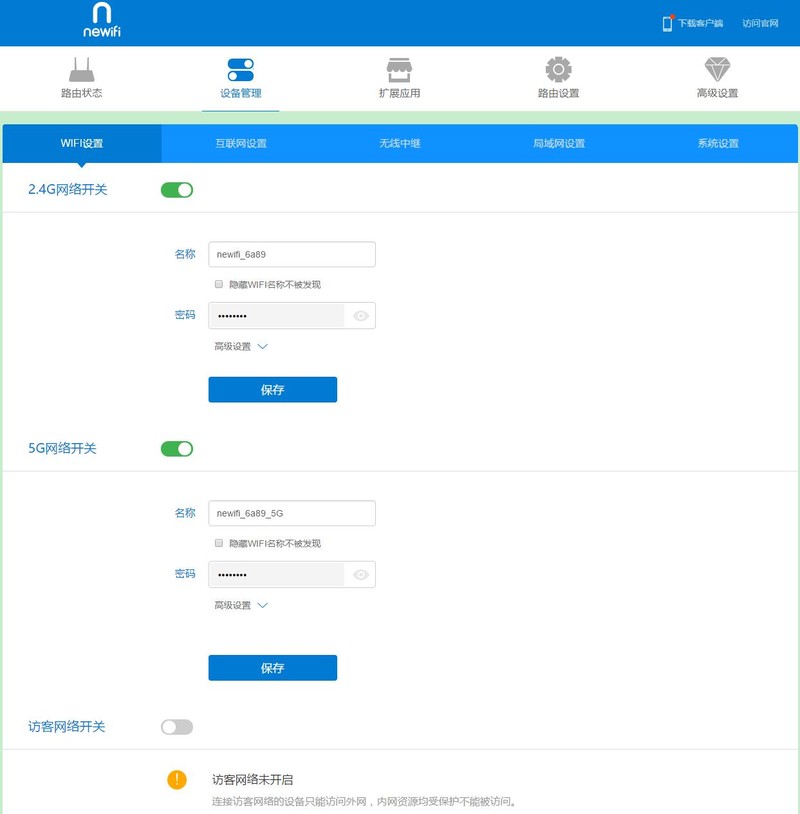Click the 名称 input showing newifi_6a89_5G
The height and width of the screenshot is (814, 800).
point(291,512)
